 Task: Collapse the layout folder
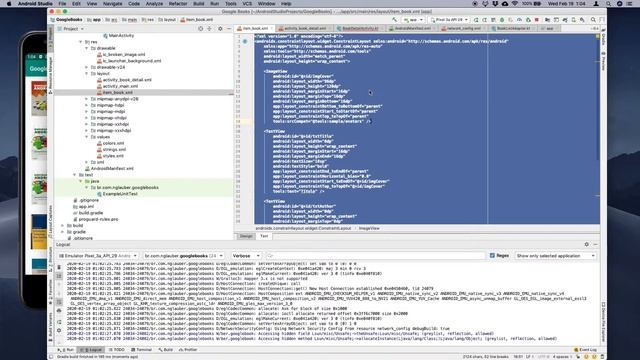(87, 73)
